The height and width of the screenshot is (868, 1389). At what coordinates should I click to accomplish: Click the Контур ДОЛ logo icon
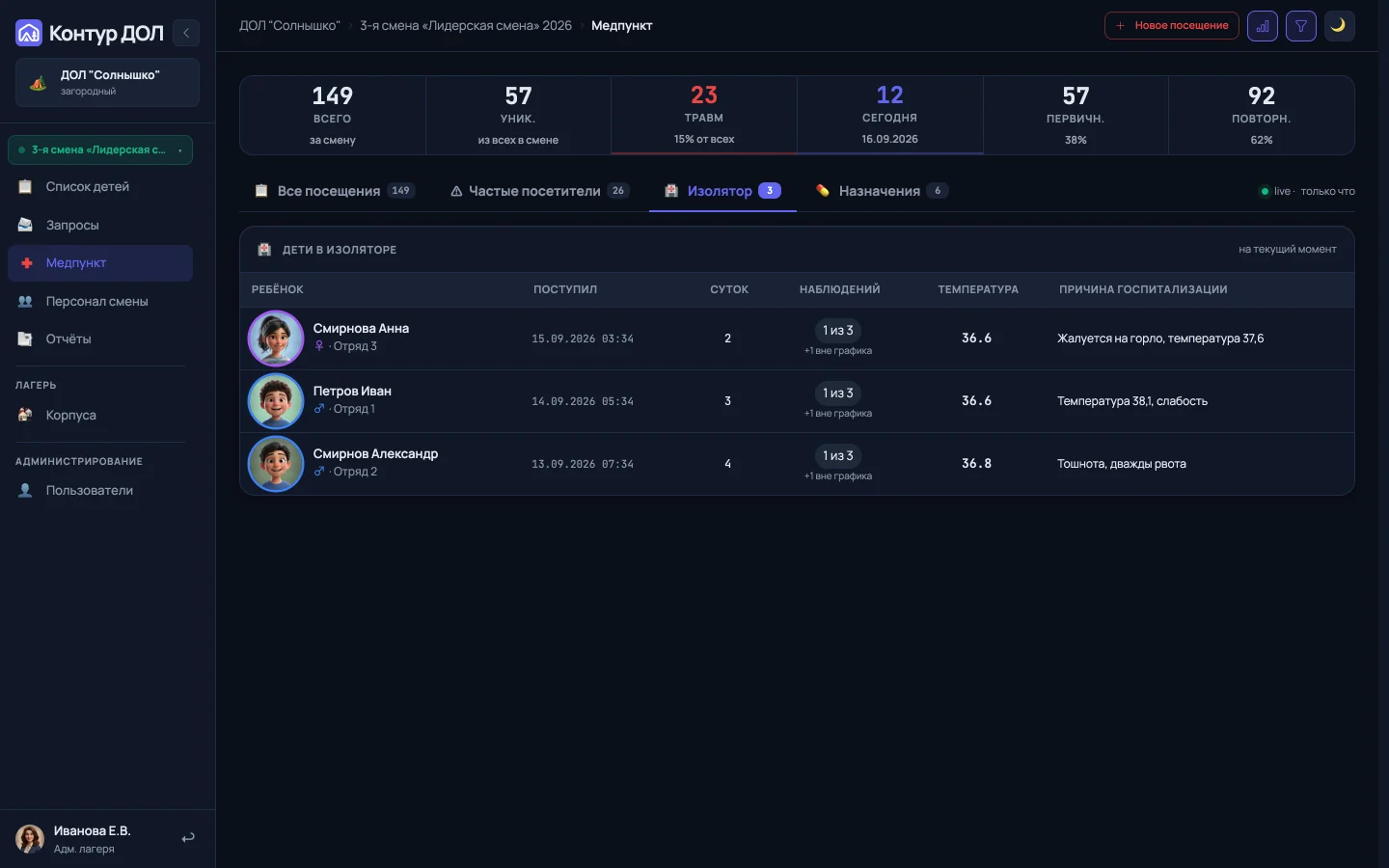29,33
